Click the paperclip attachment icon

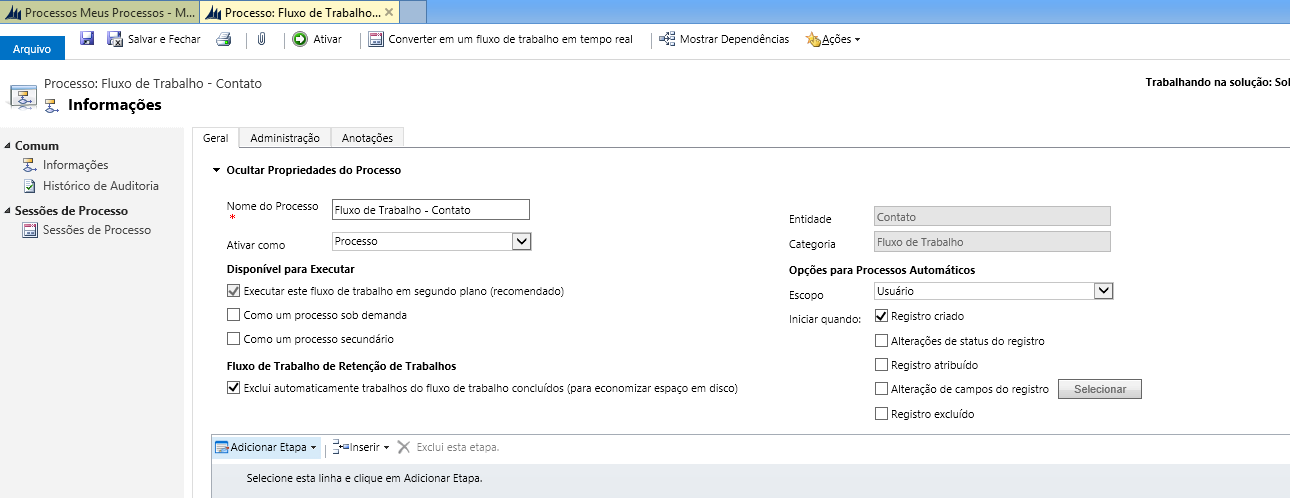pyautogui.click(x=261, y=40)
